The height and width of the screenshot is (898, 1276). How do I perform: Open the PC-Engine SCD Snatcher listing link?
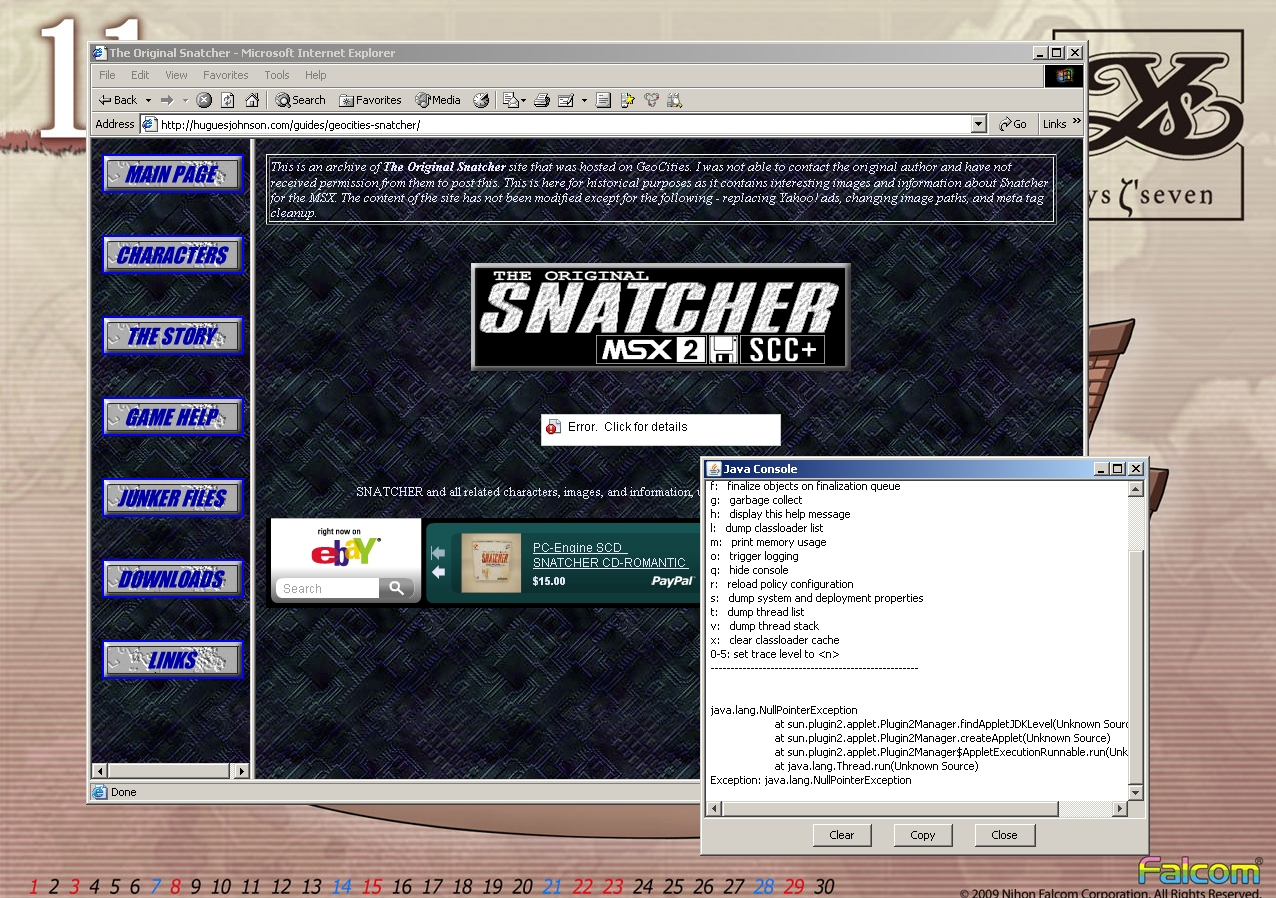pyautogui.click(x=609, y=555)
